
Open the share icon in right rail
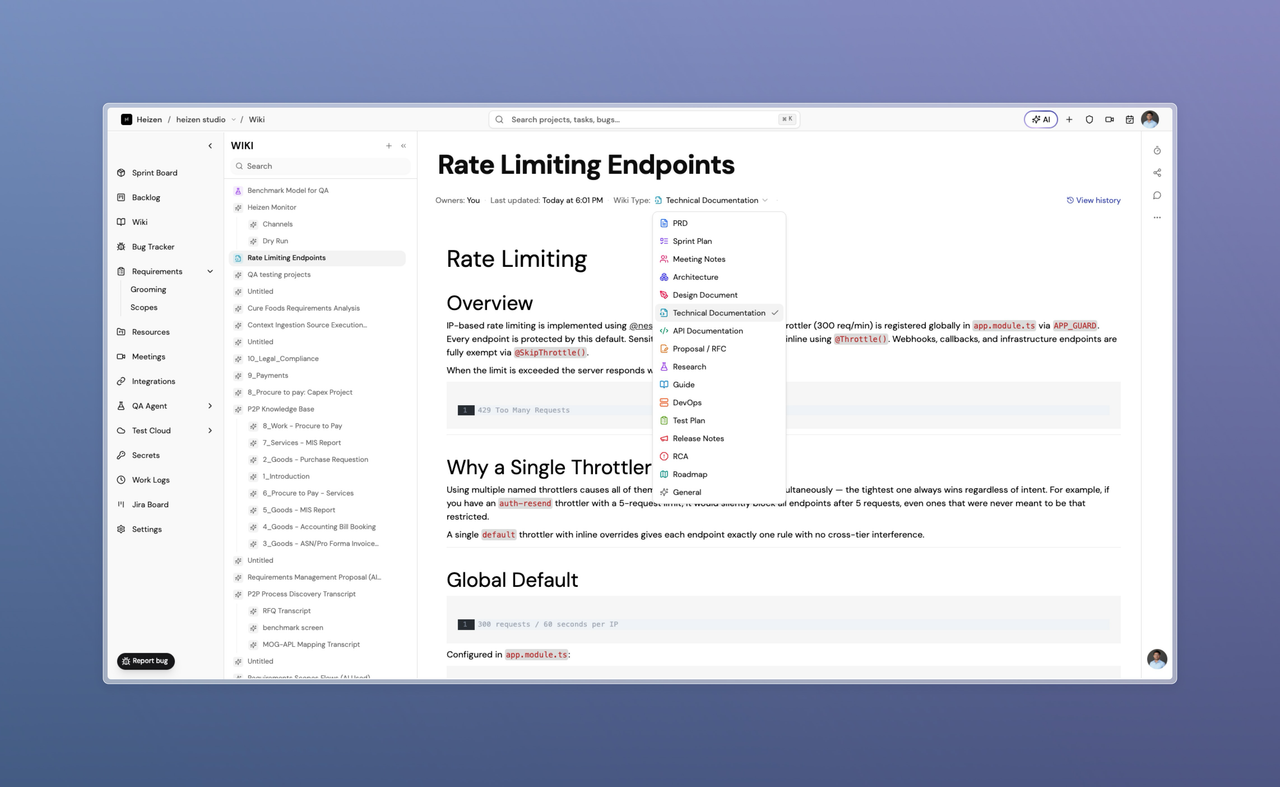click(1157, 173)
